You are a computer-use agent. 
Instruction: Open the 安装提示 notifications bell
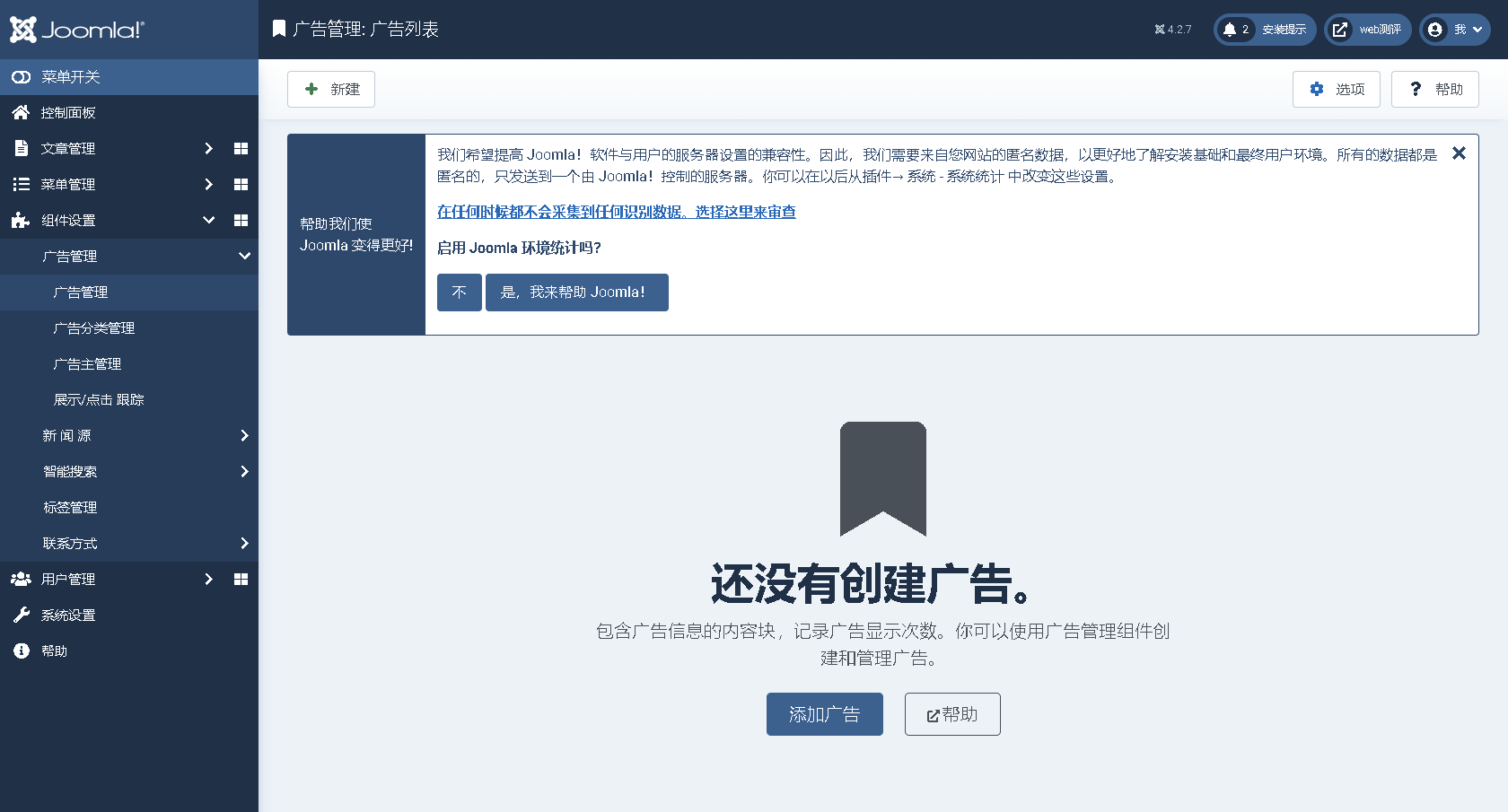point(1265,30)
